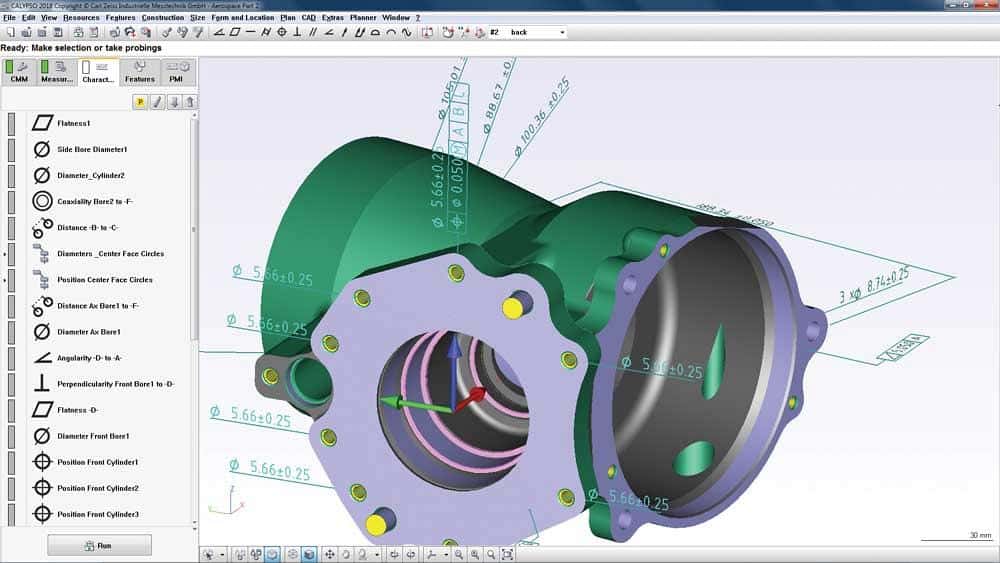
Task: Click the new document toolbar icon
Action: tap(11, 32)
